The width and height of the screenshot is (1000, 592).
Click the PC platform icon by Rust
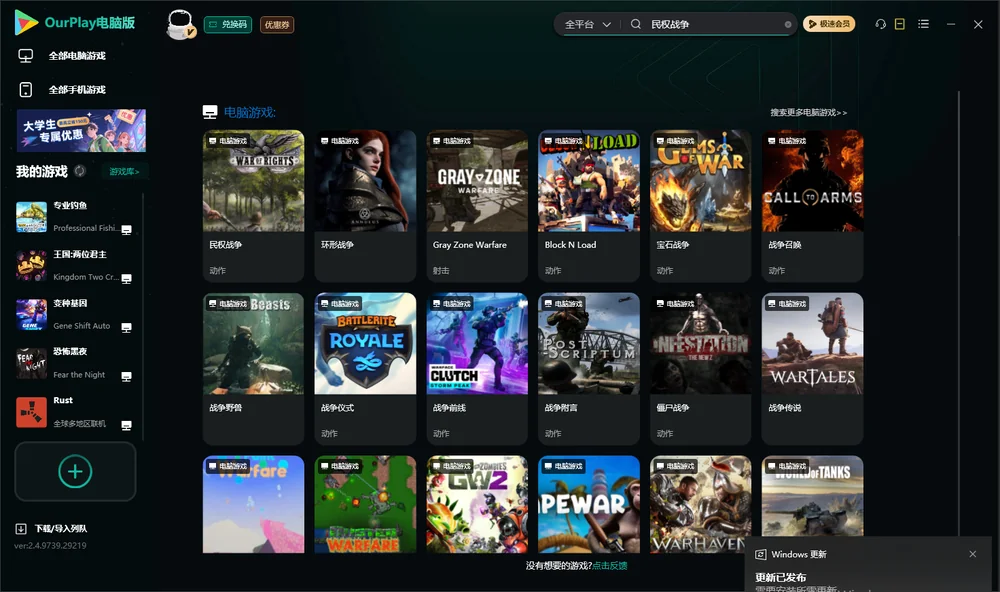(x=126, y=426)
